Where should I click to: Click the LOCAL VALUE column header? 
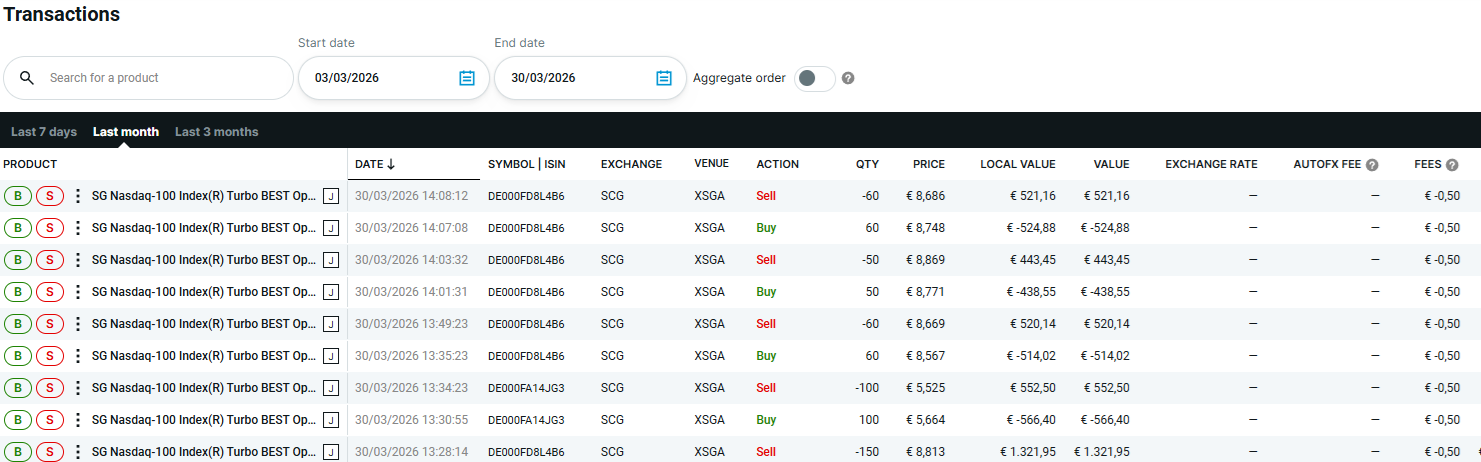1018,164
